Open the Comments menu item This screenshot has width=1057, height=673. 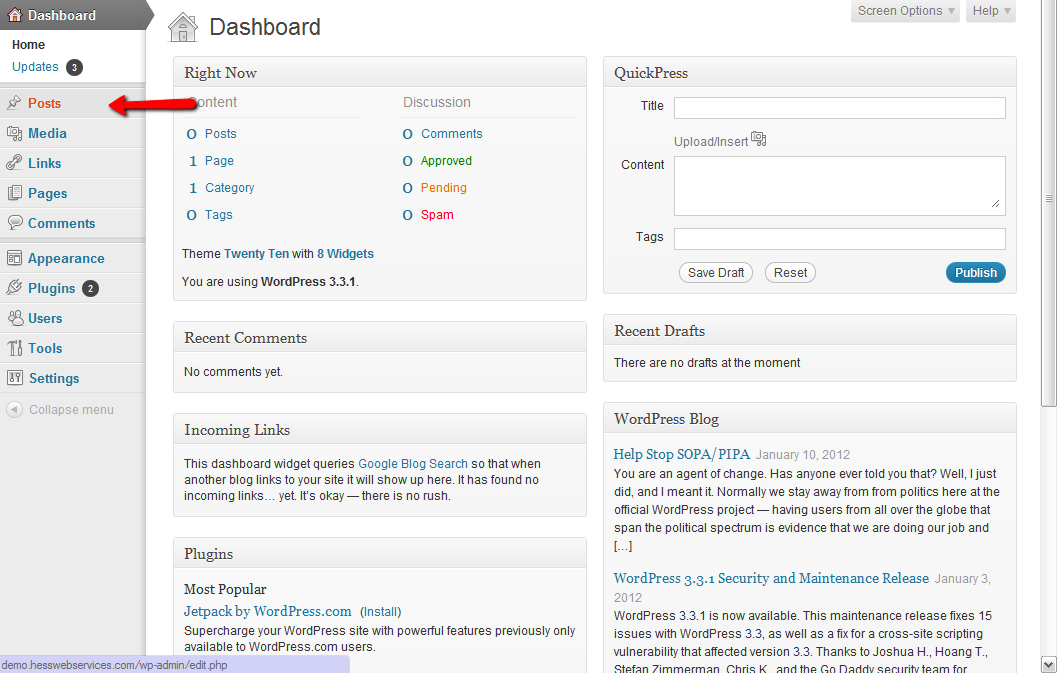point(61,223)
